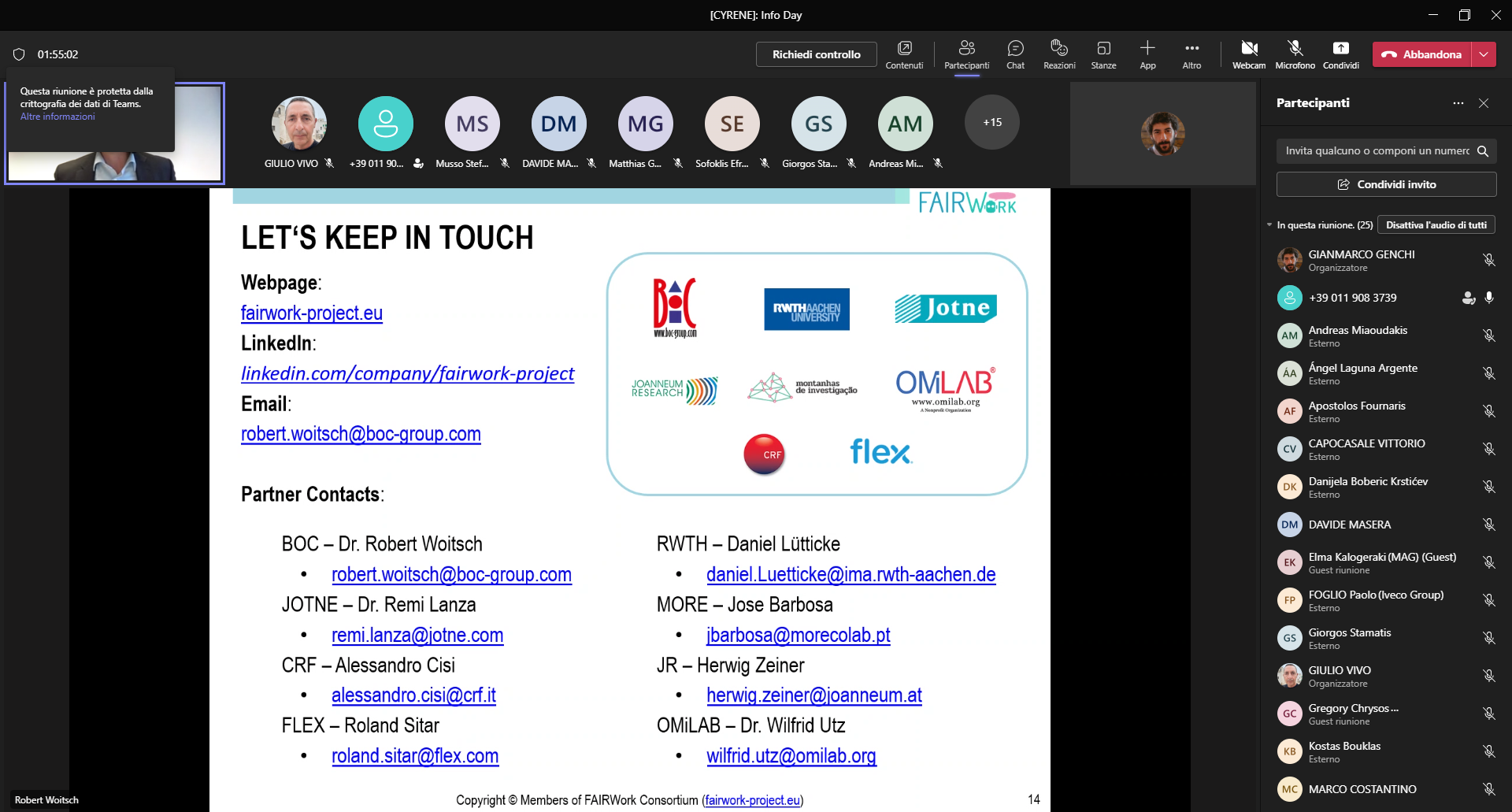
Task: Click remi.lanza@jotne.com email link
Action: click(x=417, y=635)
